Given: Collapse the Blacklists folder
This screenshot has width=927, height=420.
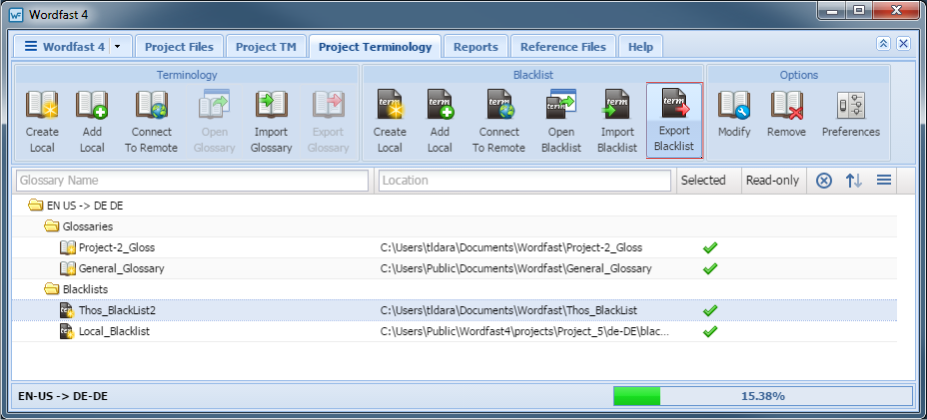Looking at the screenshot, I should (x=52, y=289).
